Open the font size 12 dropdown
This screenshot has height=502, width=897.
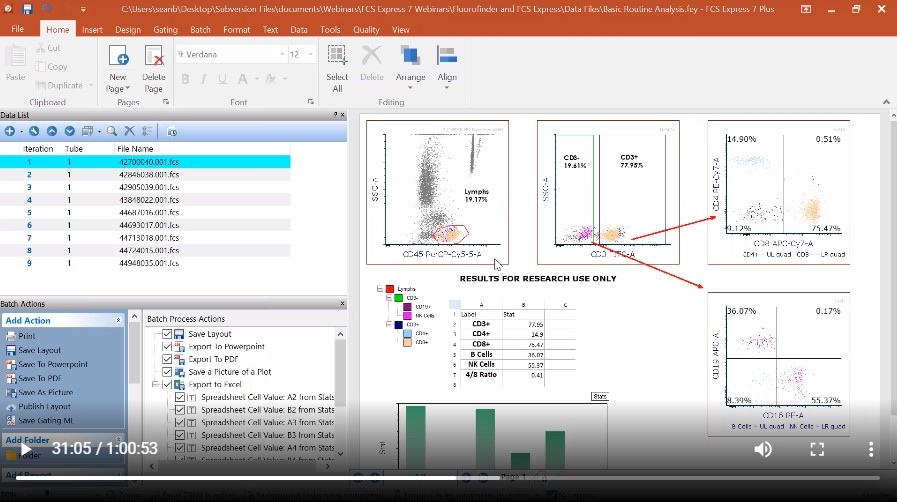311,54
